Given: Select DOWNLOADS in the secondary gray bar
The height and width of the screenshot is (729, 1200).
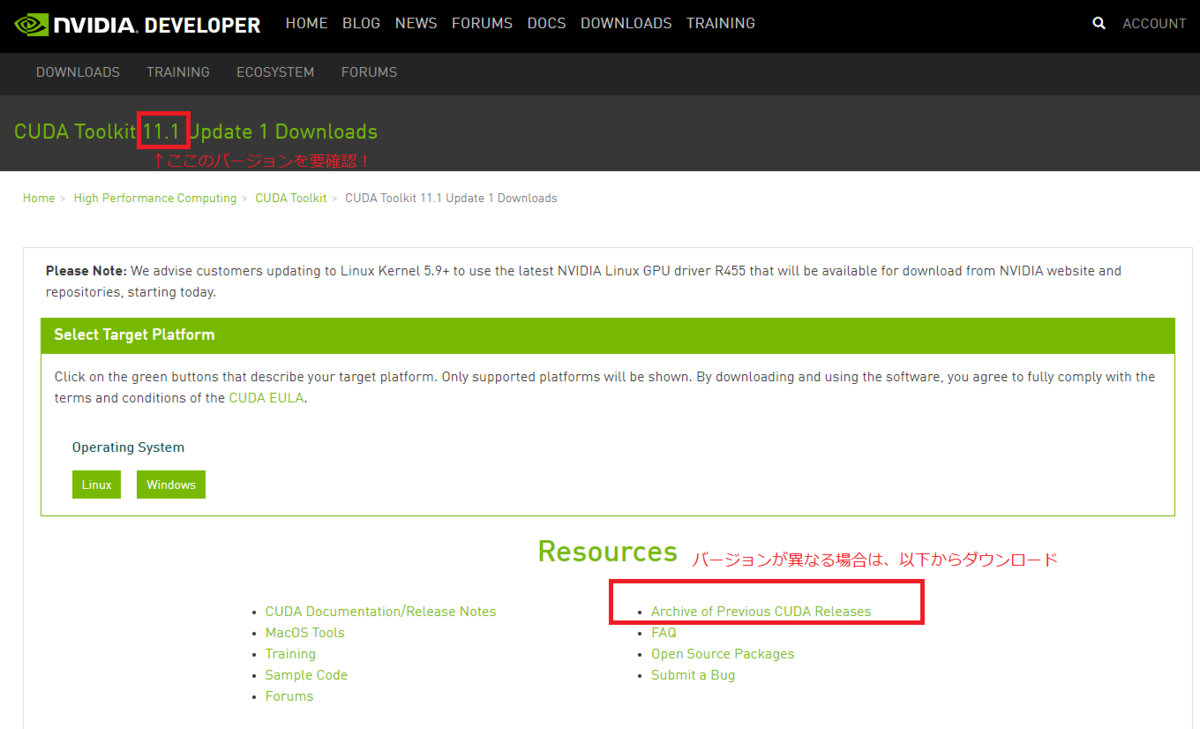Looking at the screenshot, I should [x=78, y=72].
